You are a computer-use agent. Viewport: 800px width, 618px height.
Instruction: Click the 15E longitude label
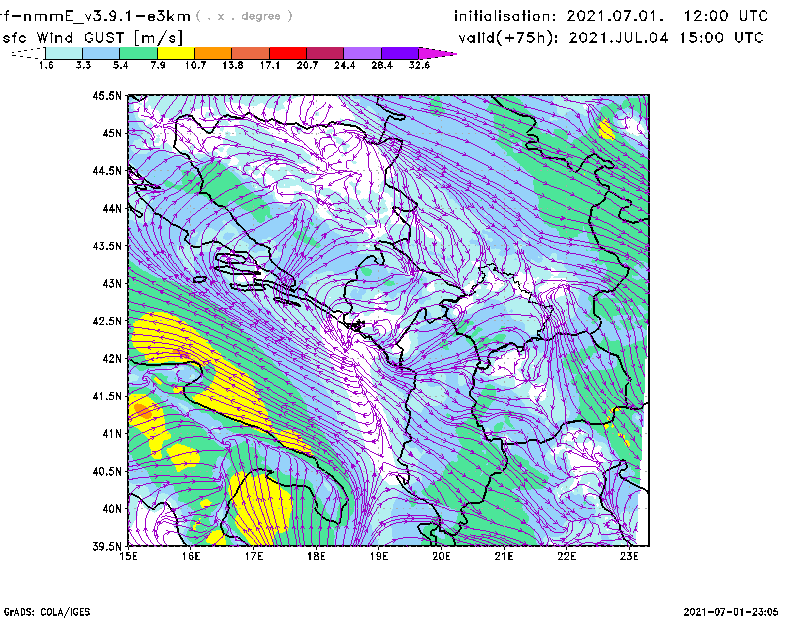(129, 556)
